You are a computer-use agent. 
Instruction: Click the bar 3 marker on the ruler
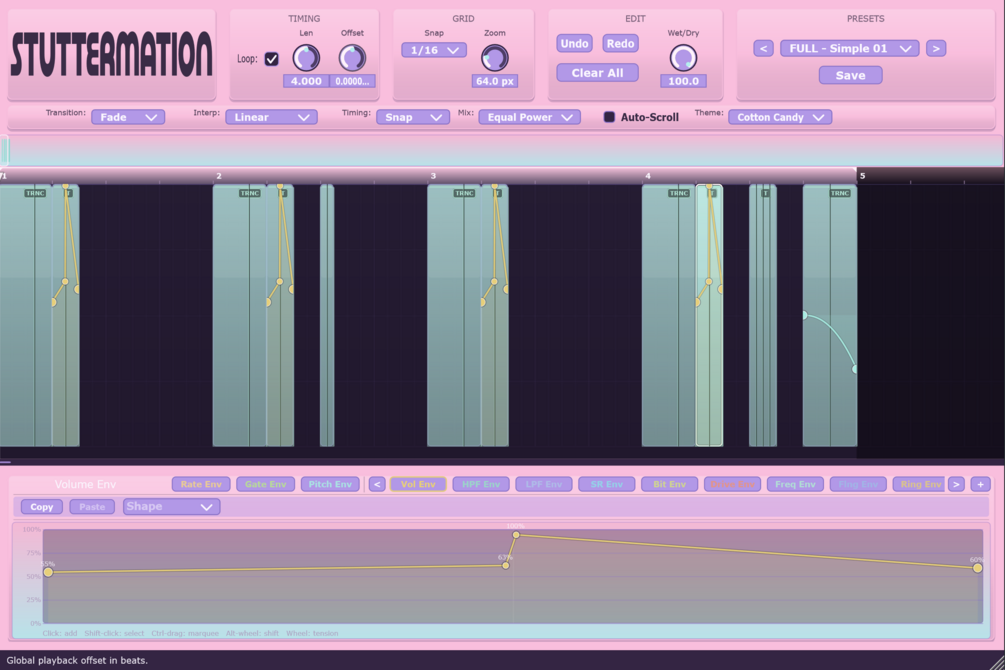coord(433,176)
